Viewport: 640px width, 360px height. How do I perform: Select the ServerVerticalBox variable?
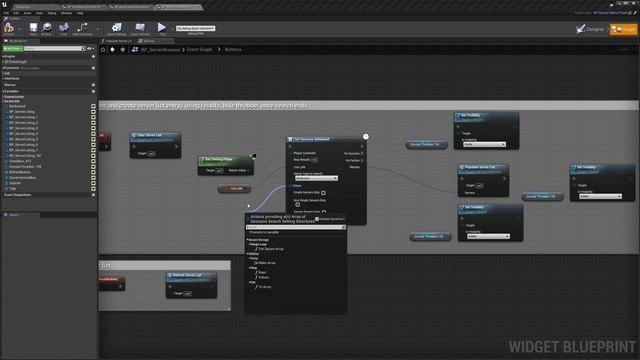tap(22, 178)
